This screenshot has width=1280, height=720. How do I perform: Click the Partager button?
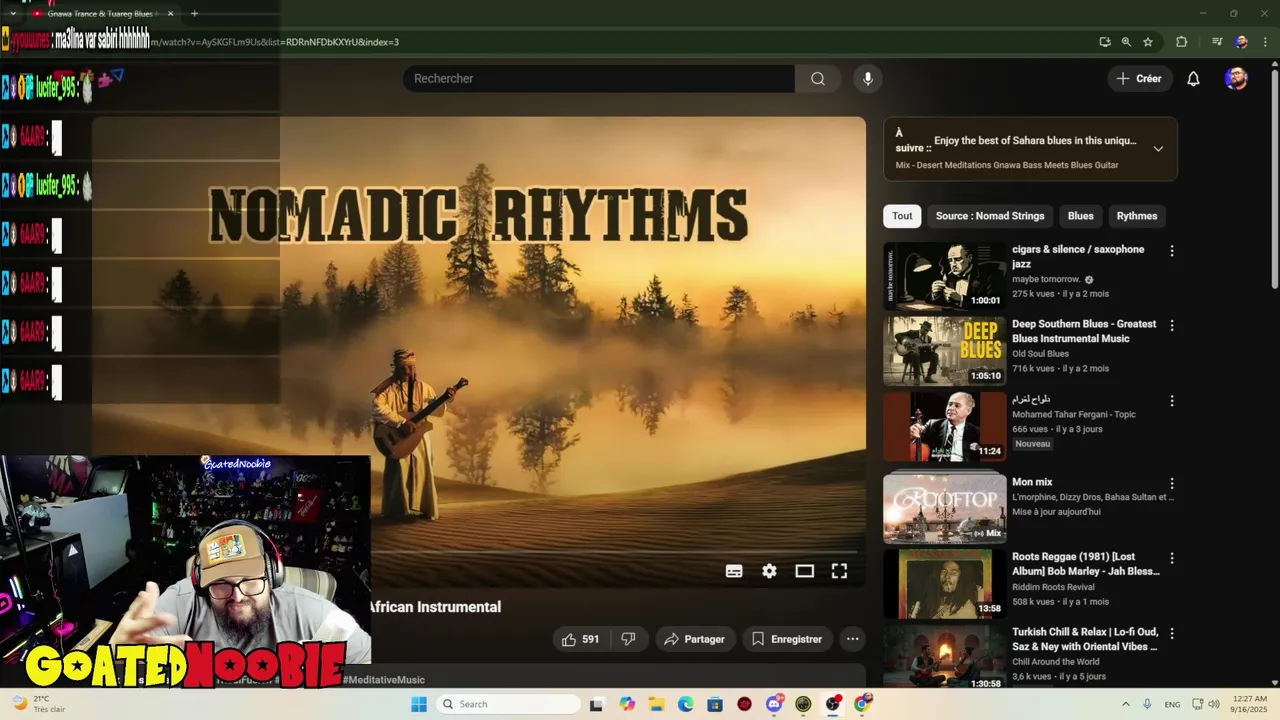[x=694, y=639]
